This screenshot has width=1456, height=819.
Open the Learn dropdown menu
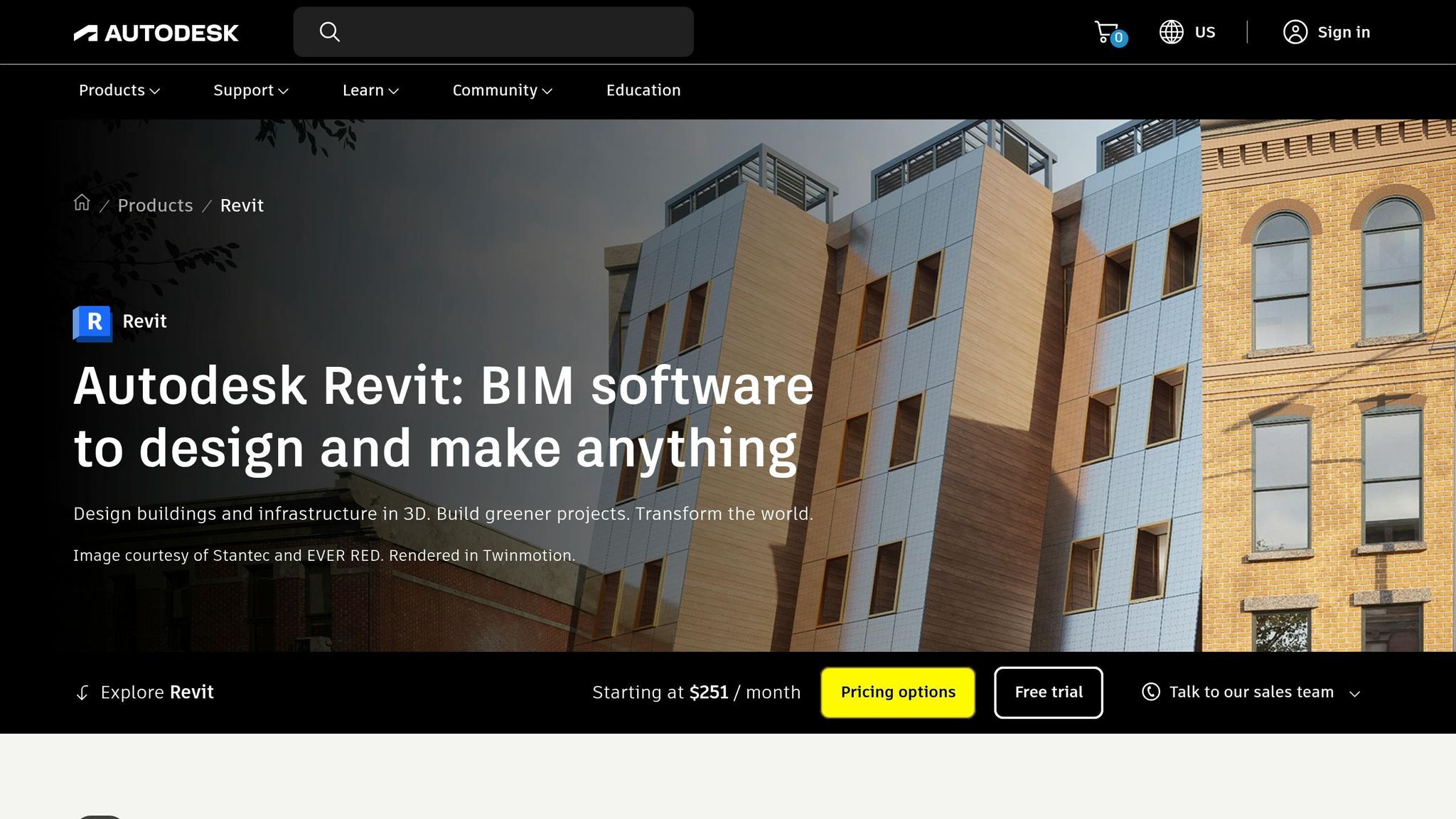pyautogui.click(x=370, y=90)
